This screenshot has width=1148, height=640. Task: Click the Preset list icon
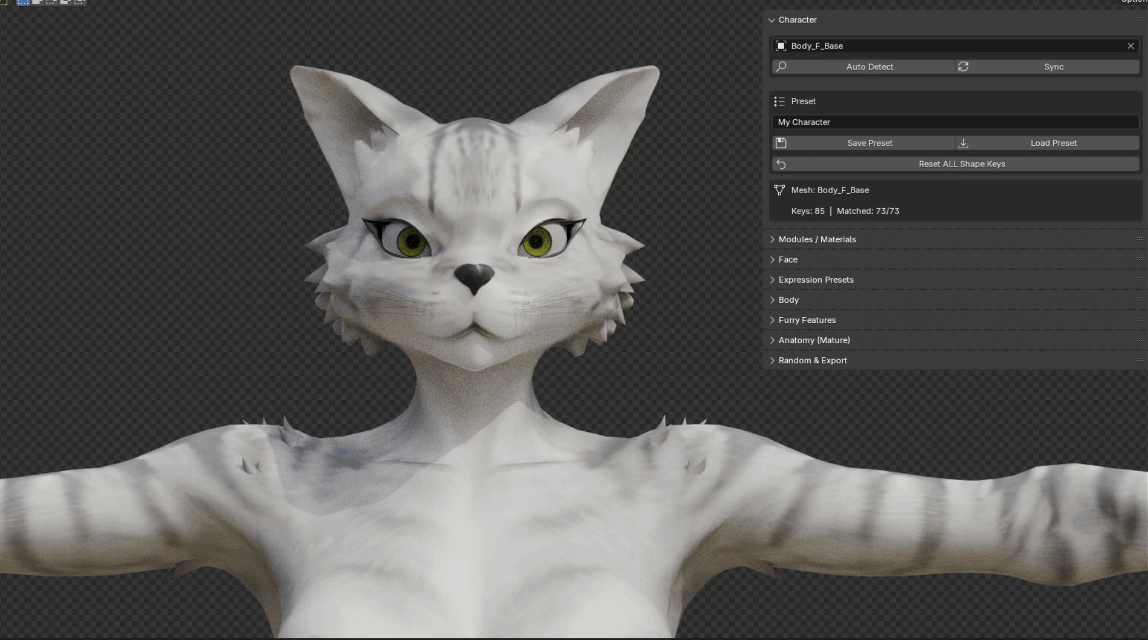[779, 101]
